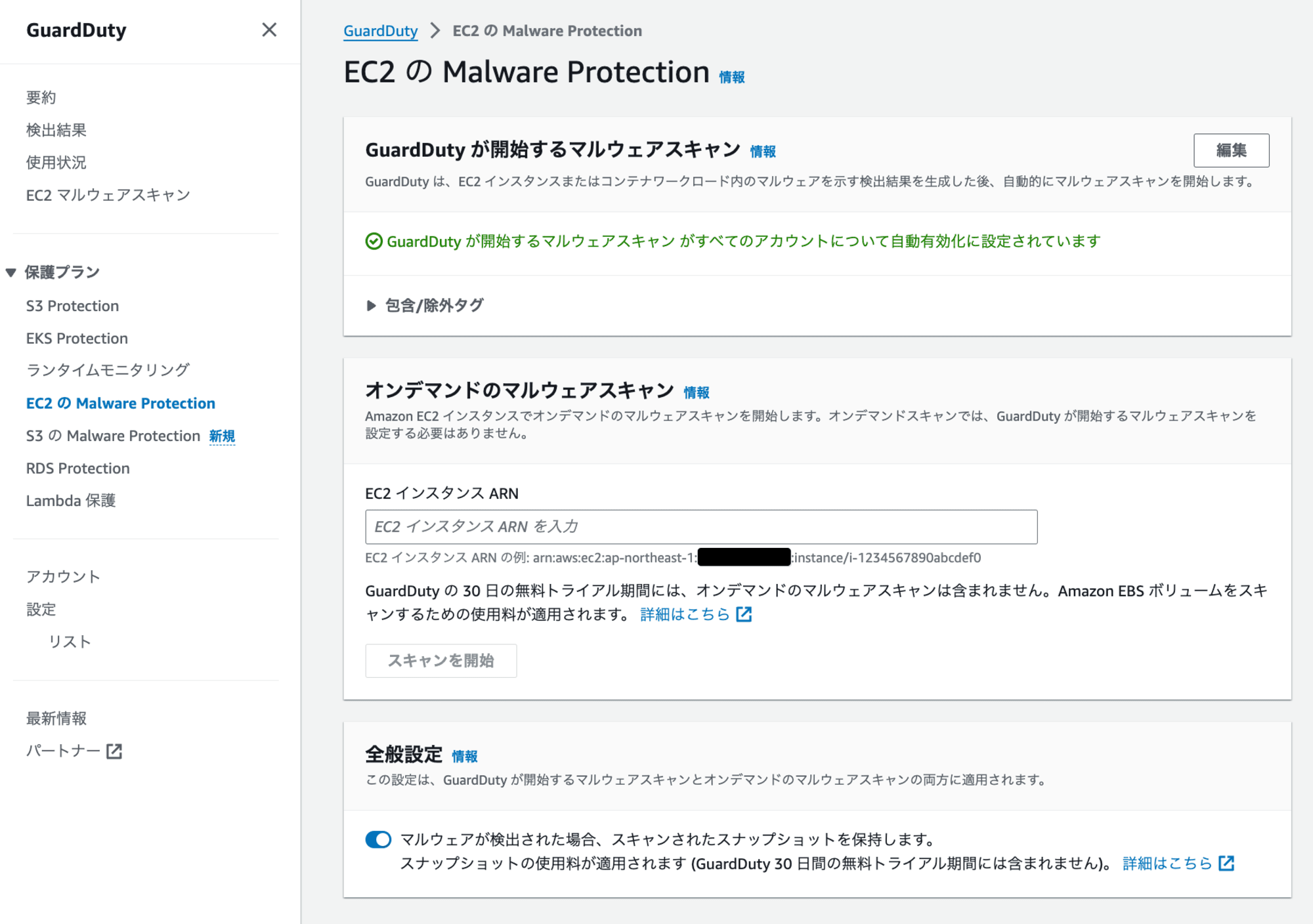
Task: Open S3 の Malware Protection sidebar item
Action: coord(113,436)
